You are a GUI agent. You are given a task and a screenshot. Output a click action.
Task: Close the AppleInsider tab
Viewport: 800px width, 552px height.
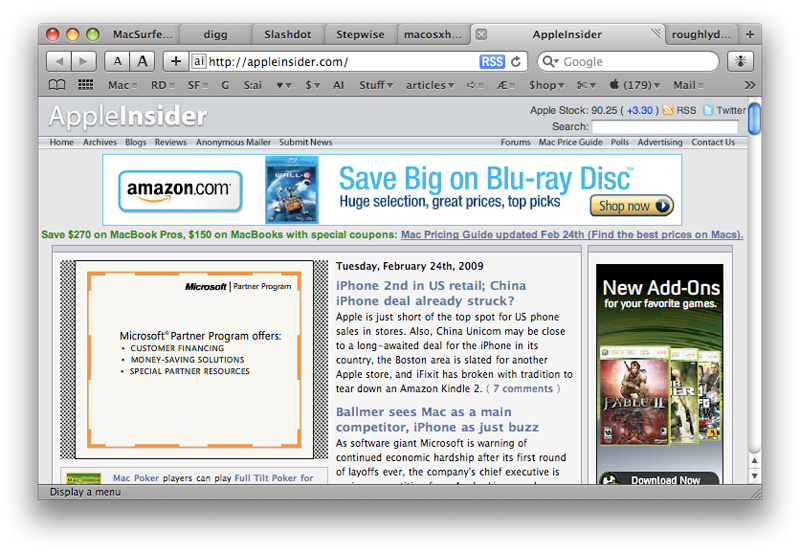pos(481,34)
